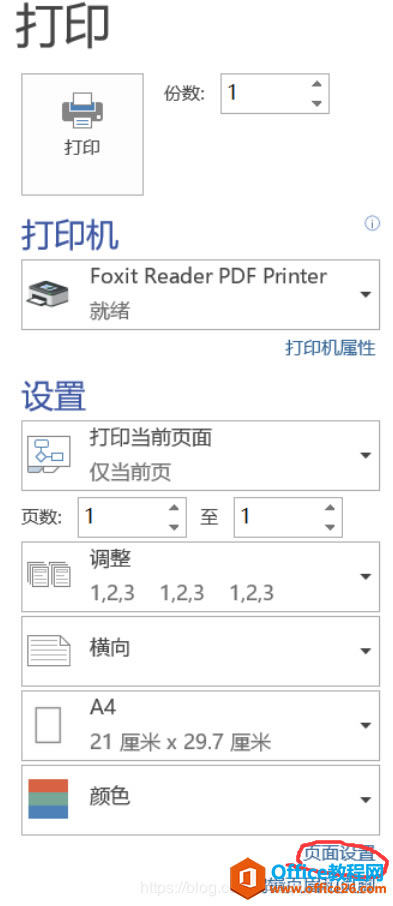Decrease the number of copies

pyautogui.click(x=316, y=103)
